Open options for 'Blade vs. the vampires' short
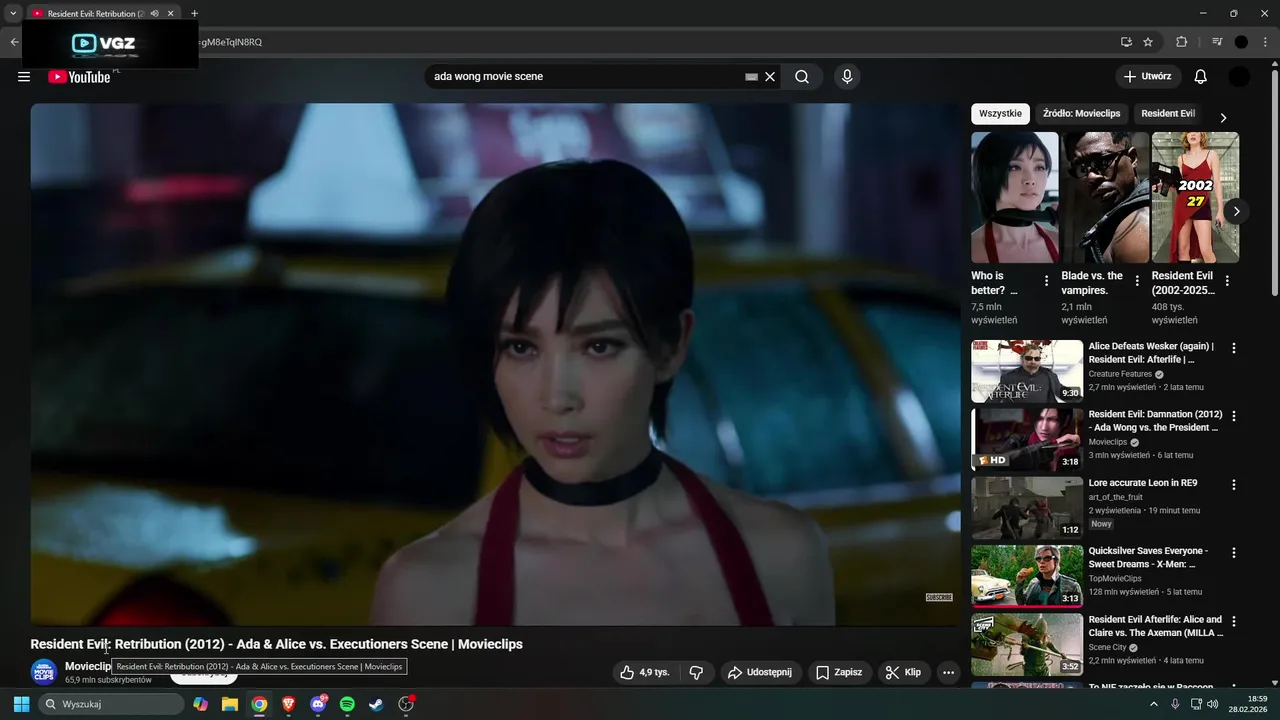The image size is (1280, 720). pyautogui.click(x=1136, y=281)
